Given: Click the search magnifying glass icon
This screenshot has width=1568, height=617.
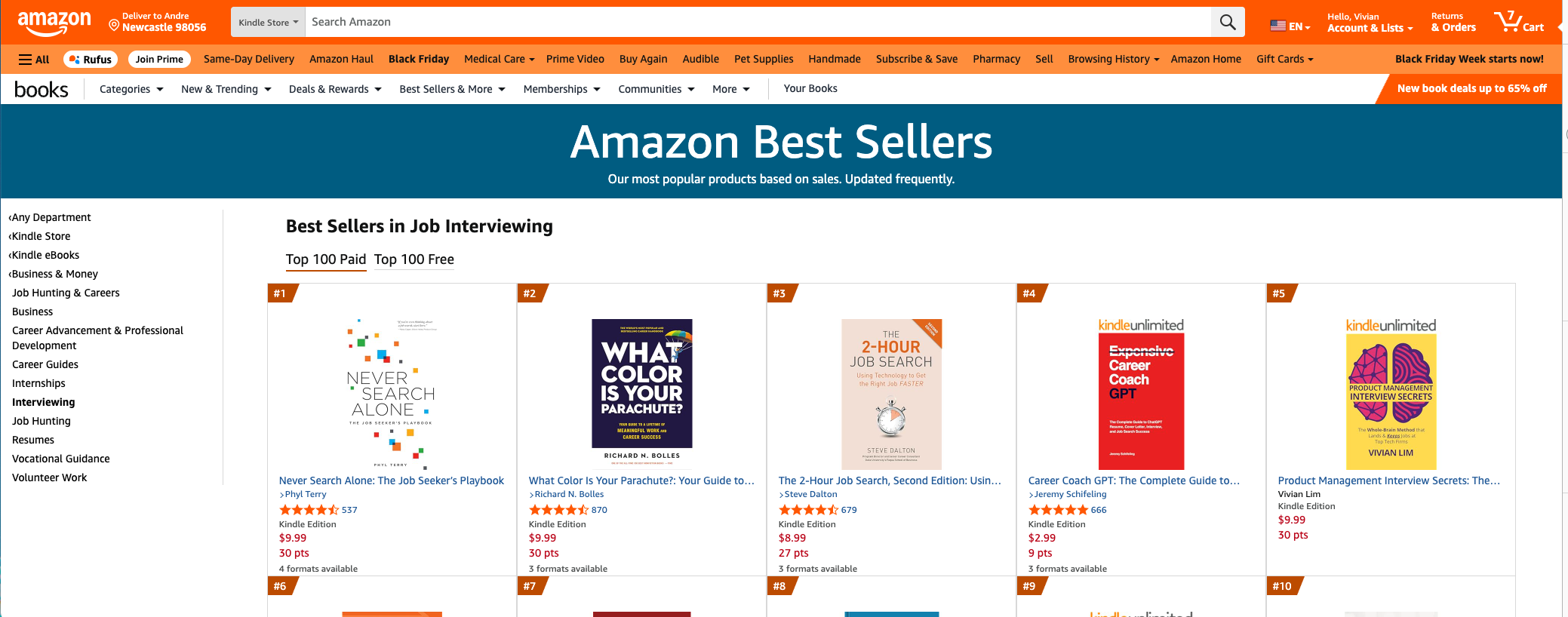Looking at the screenshot, I should pyautogui.click(x=1228, y=22).
